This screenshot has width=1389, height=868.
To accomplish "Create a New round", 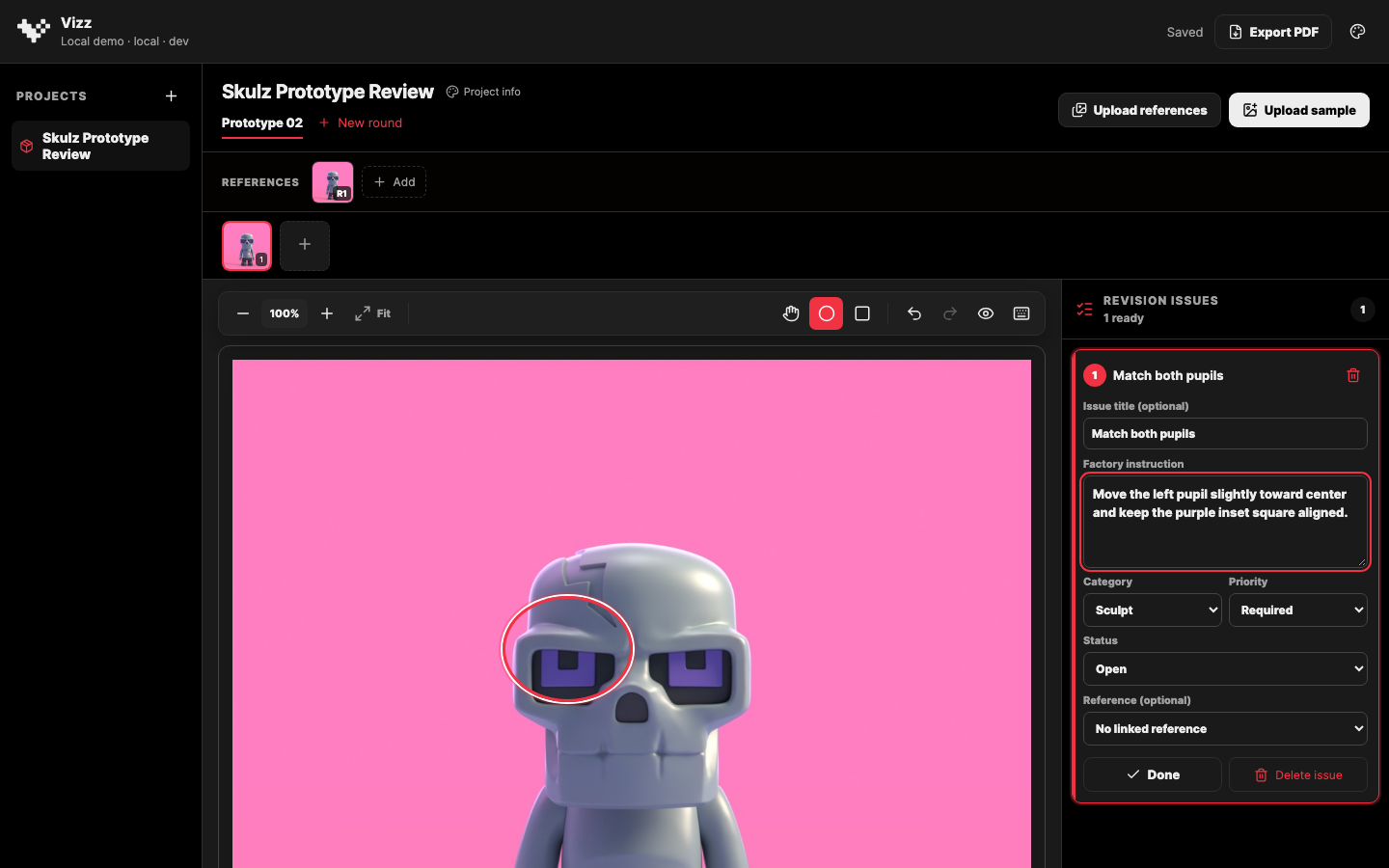I will (361, 122).
